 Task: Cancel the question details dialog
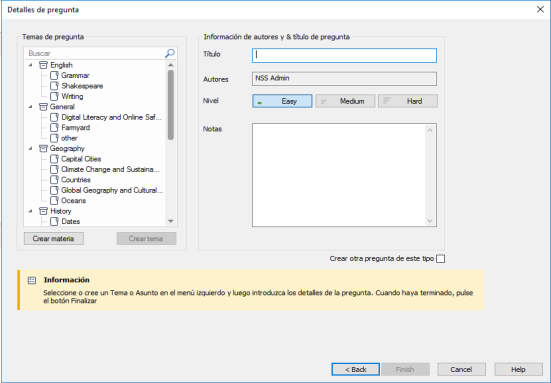pyautogui.click(x=461, y=369)
